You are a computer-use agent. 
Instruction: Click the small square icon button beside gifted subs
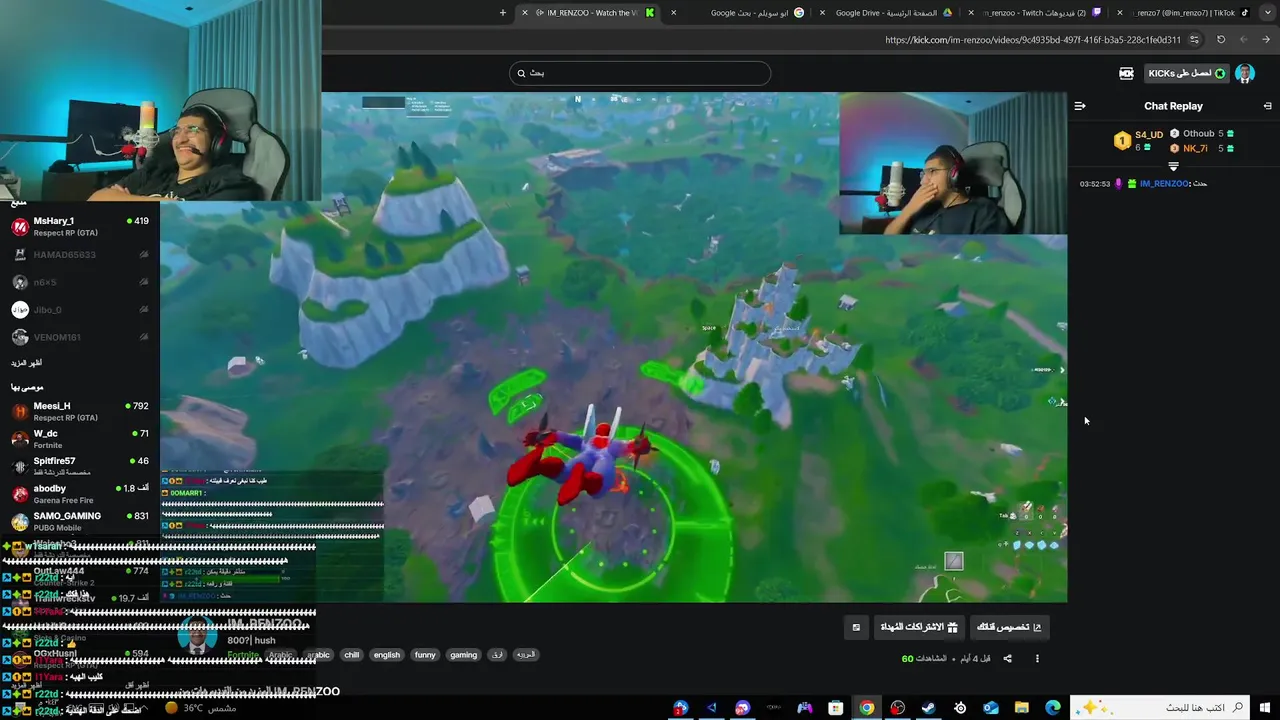coord(856,627)
